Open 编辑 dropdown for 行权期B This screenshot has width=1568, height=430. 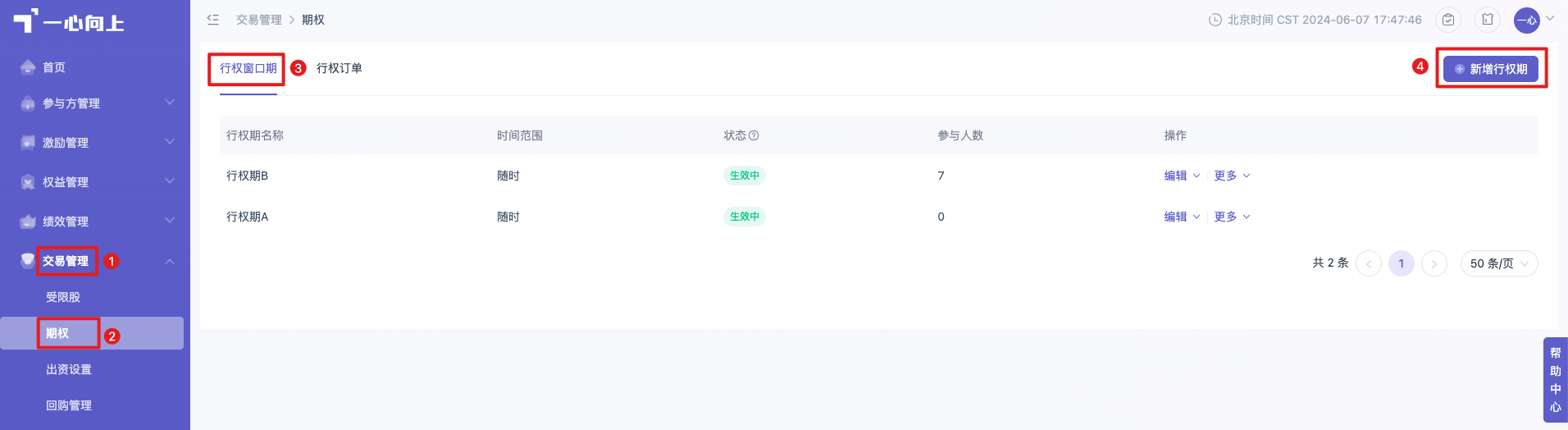pos(1183,176)
